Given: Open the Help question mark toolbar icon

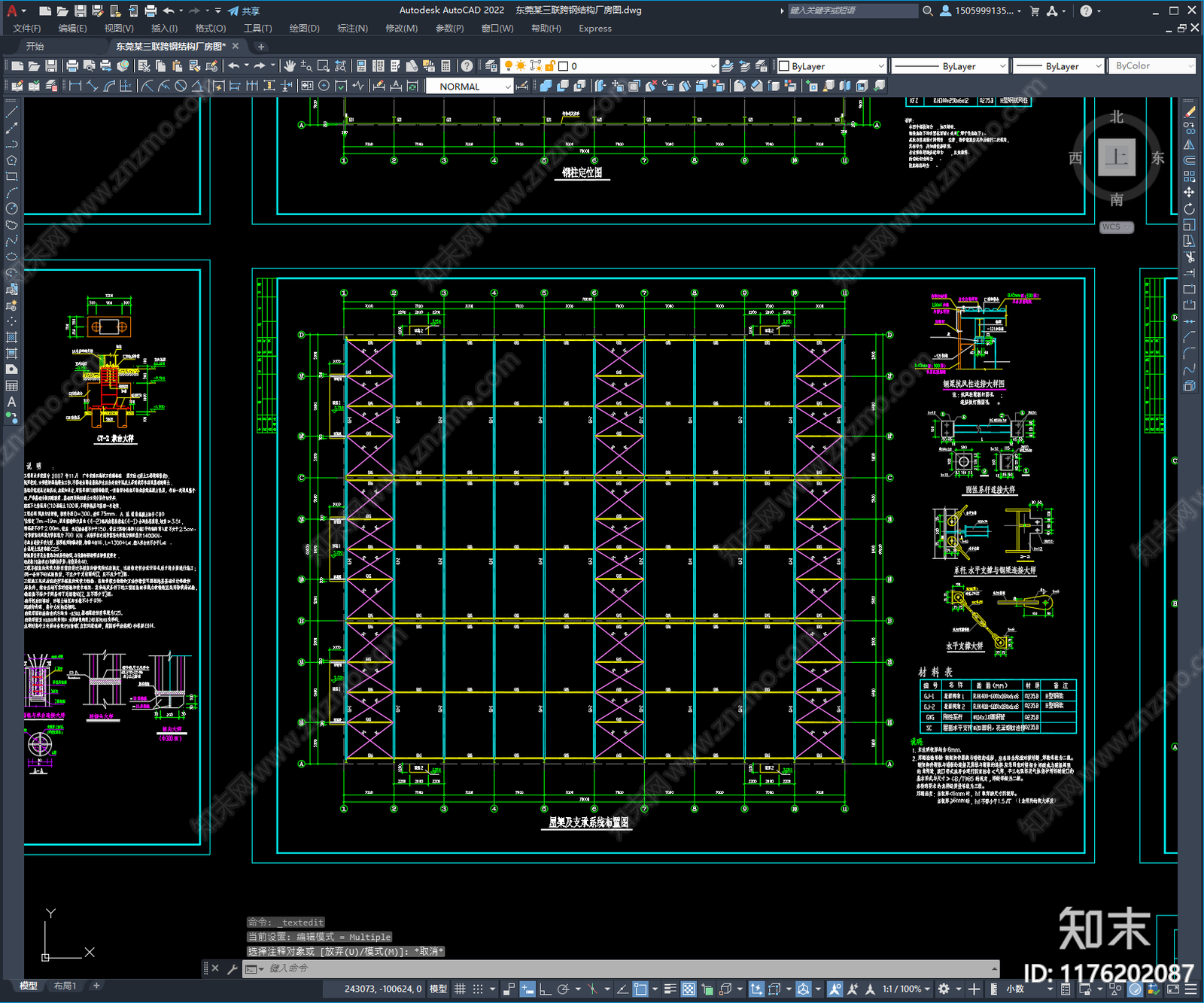Looking at the screenshot, I should click(x=467, y=66).
